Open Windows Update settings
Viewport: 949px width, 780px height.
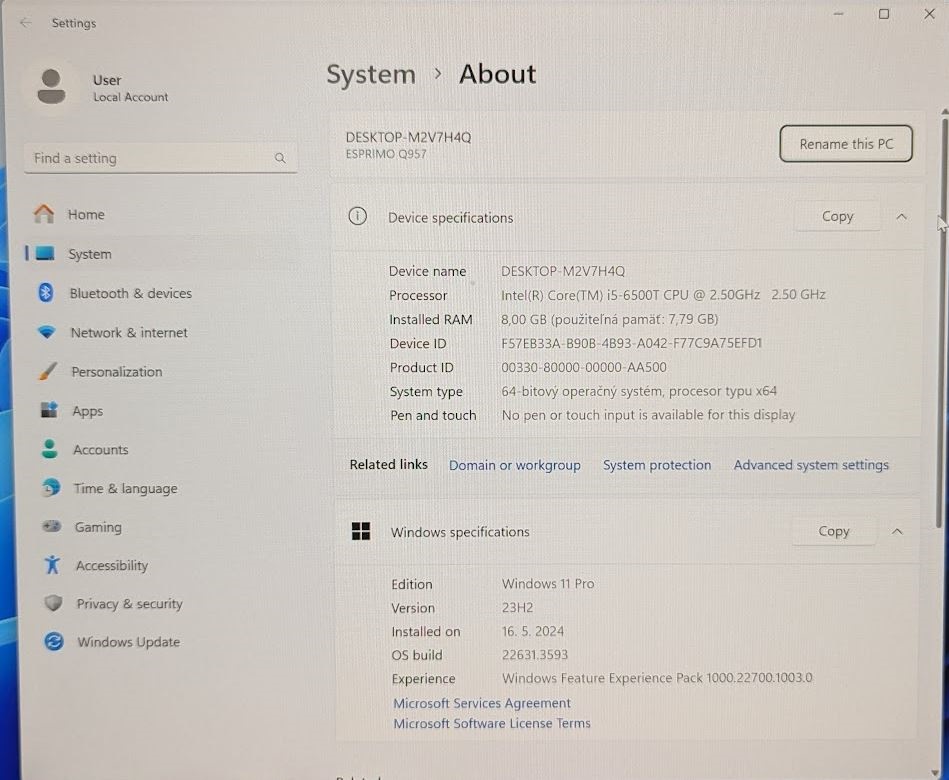pyautogui.click(x=128, y=642)
